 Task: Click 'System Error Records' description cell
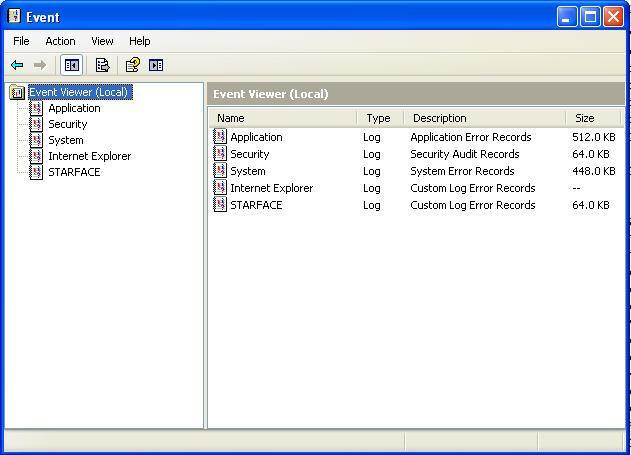[462, 171]
